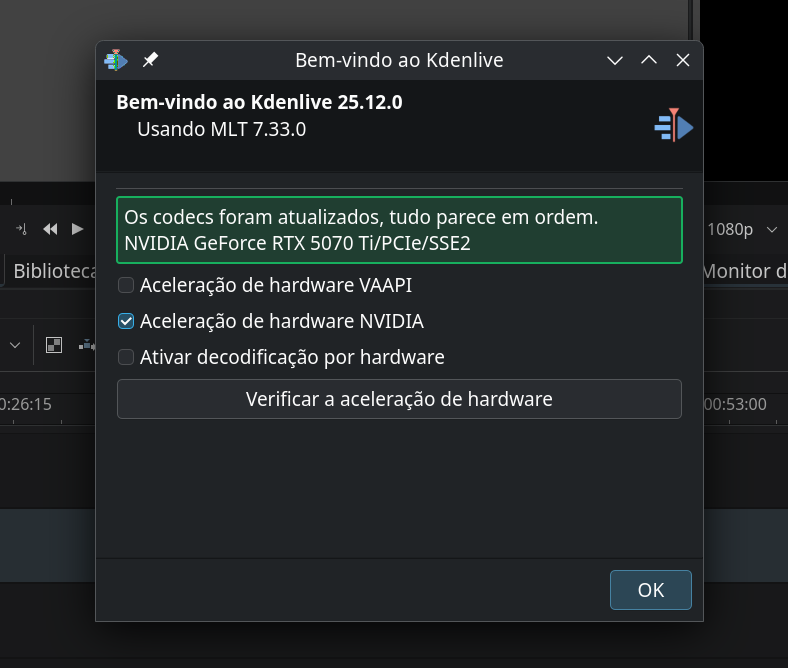Image resolution: width=788 pixels, height=668 pixels.
Task: Uncheck NVIDIA hardware acceleration
Action: coord(126,321)
